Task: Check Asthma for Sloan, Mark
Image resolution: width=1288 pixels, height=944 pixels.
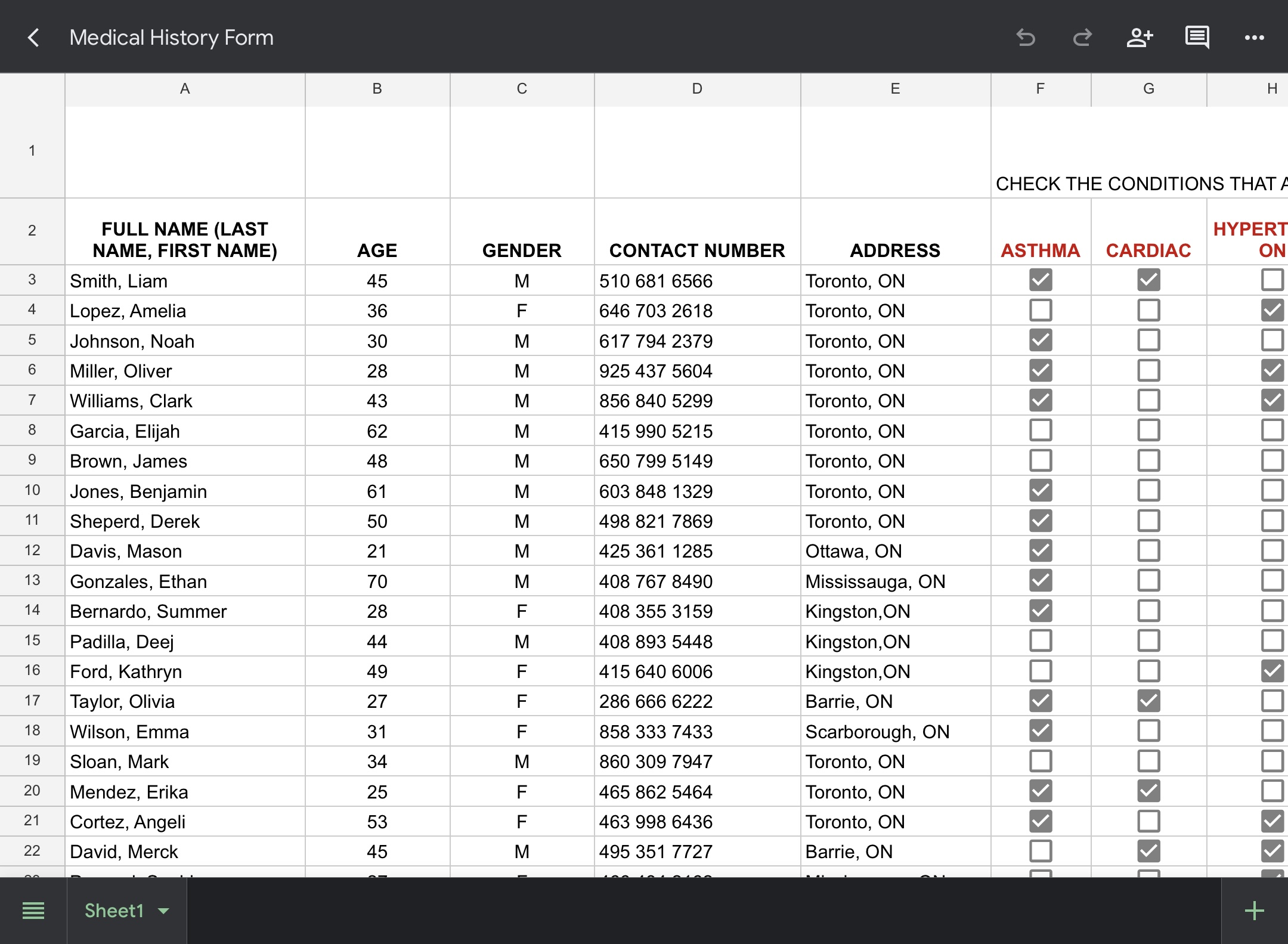Action: coord(1041,761)
